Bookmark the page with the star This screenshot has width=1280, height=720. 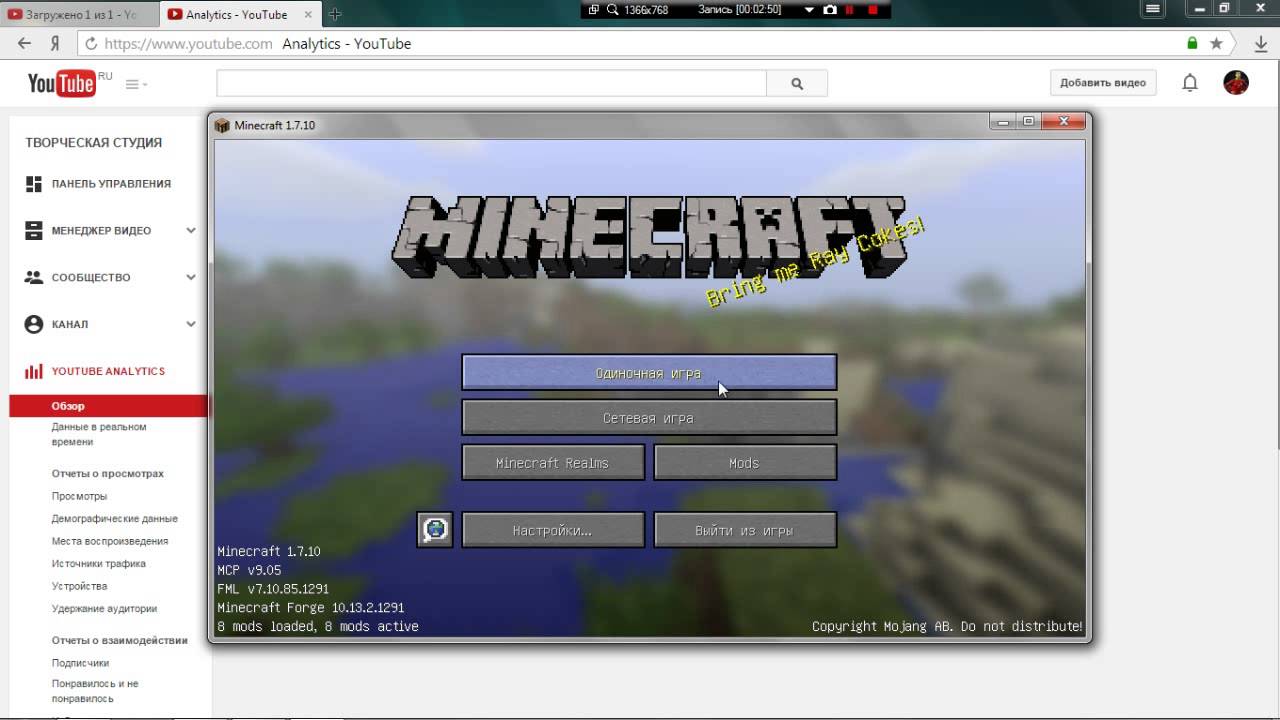pyautogui.click(x=1216, y=44)
